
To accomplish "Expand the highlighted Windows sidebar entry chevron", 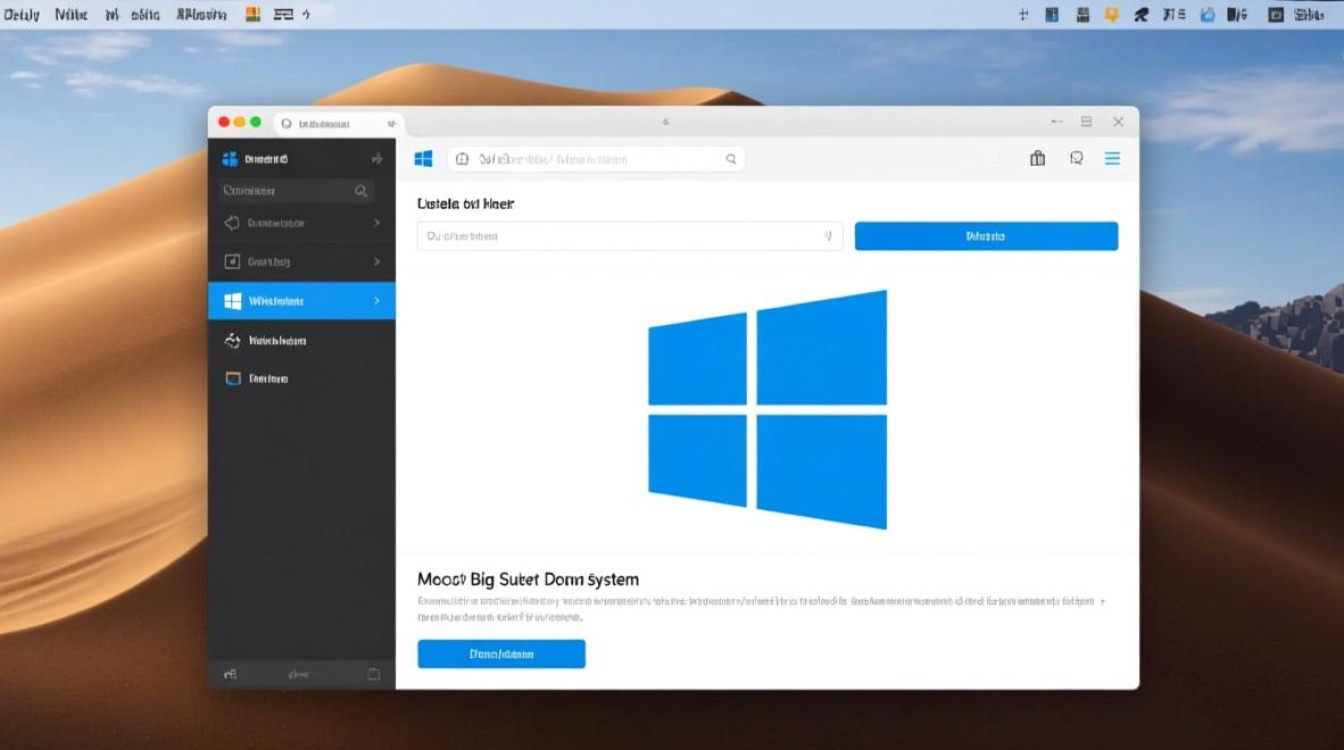I will [377, 300].
